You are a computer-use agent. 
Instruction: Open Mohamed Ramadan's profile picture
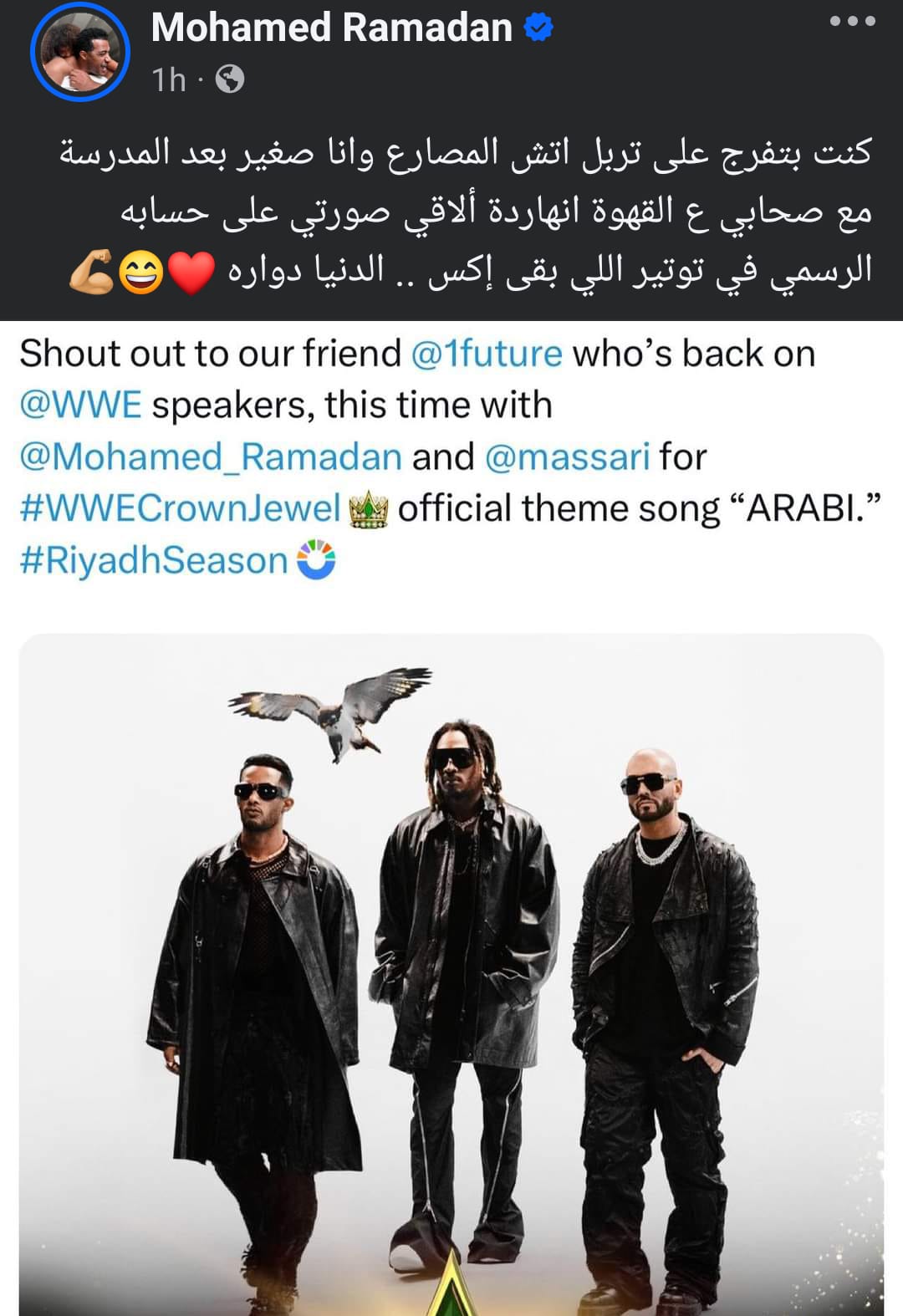[x=80, y=52]
